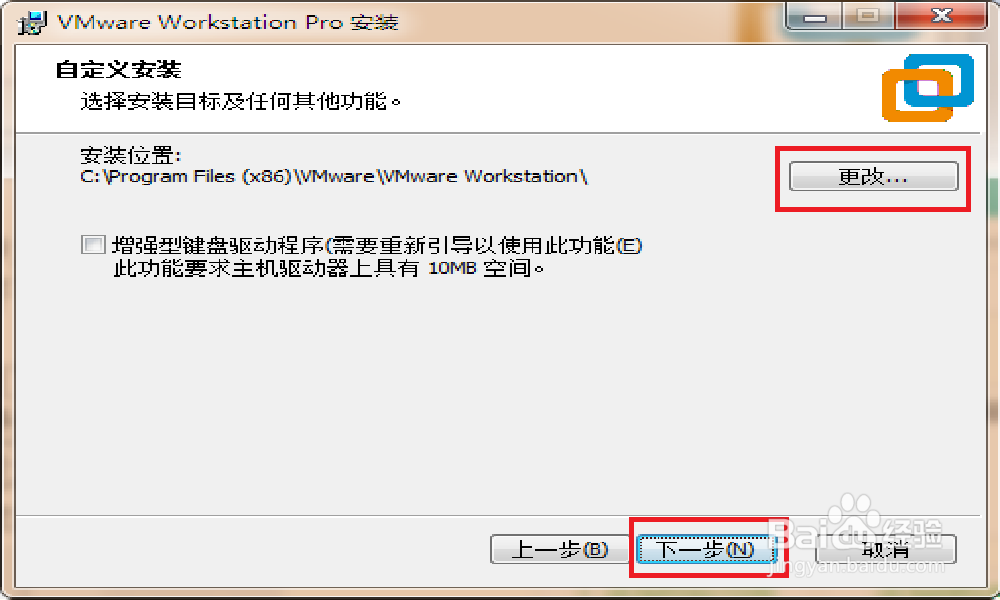Click the installer icon in the title bar
This screenshot has width=1000, height=600.
(x=33, y=23)
